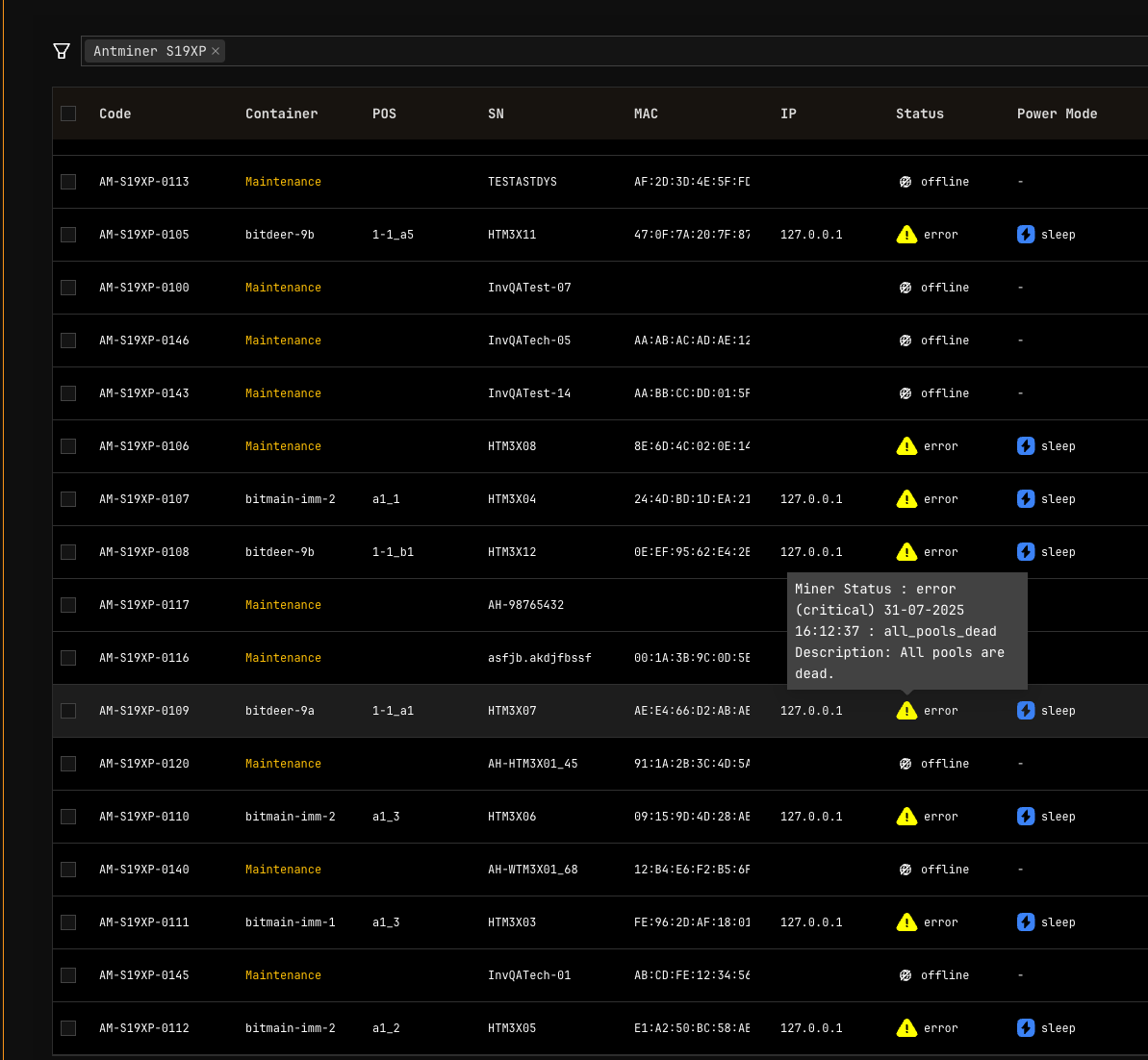The height and width of the screenshot is (1060, 1148).
Task: Click the sleep power icon on AM-S19XP-0108
Action: pos(1026,551)
